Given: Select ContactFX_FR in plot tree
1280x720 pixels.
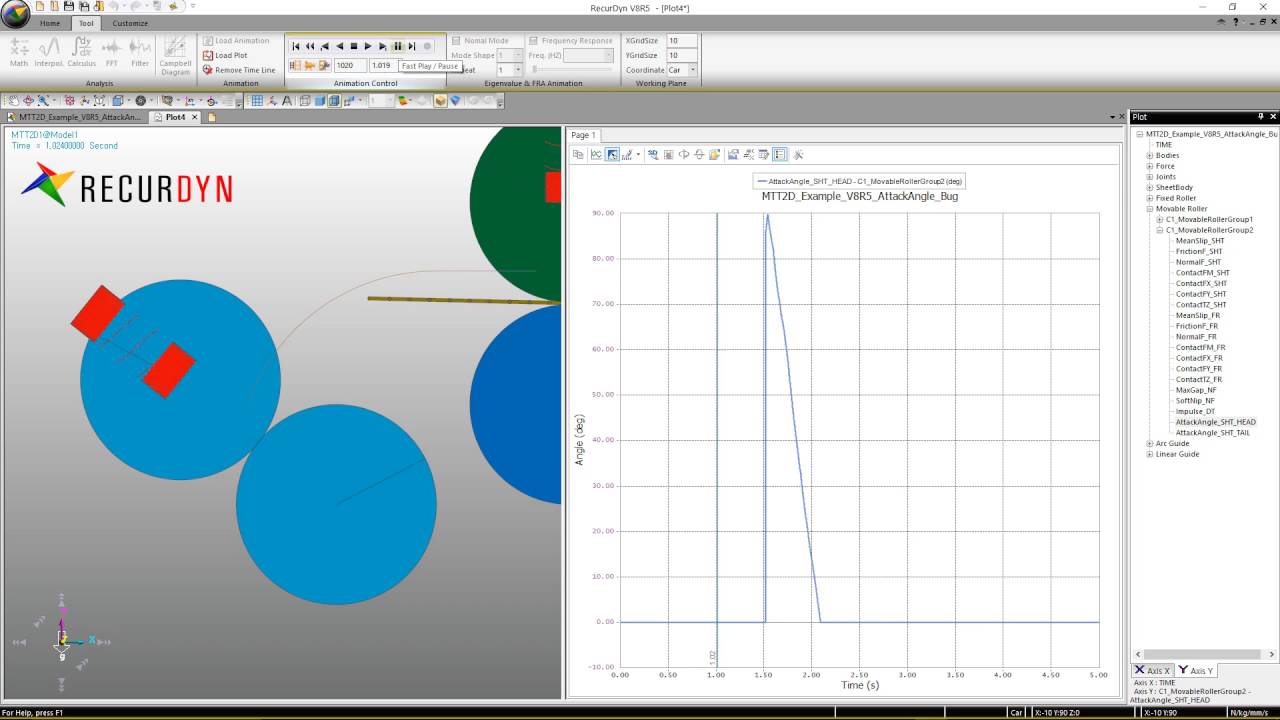Looking at the screenshot, I should 1198,358.
